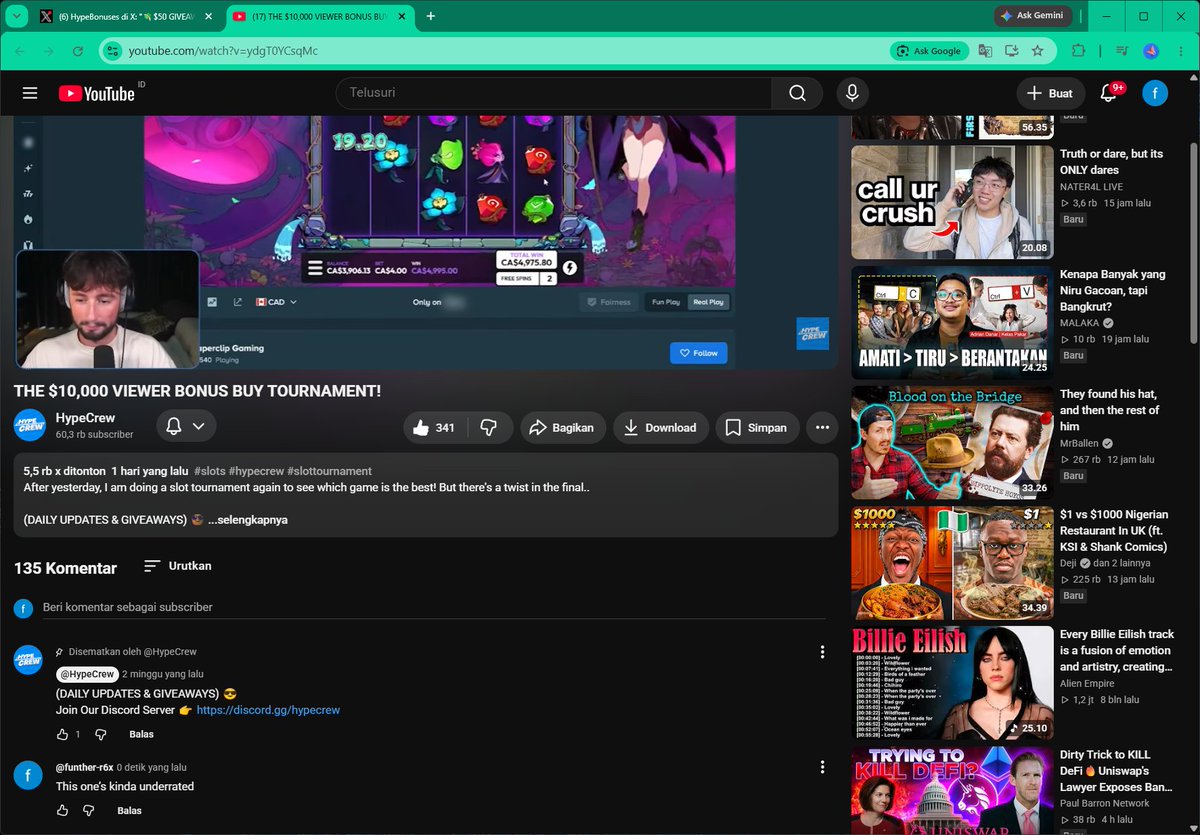
Task: Open the $1000 vs $1 restaurant thumbnail
Action: click(952, 563)
